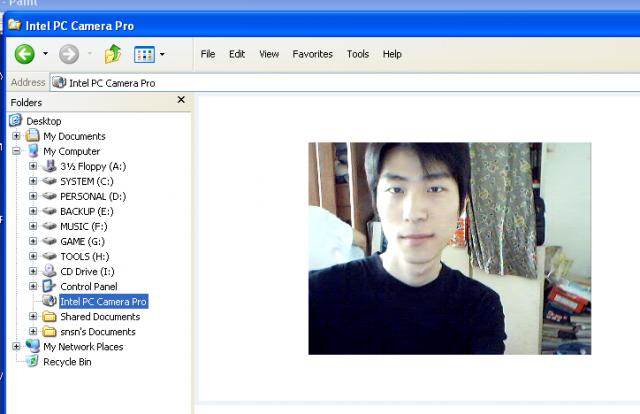Open the Edit menu
Viewport: 640px width, 414px height.
(237, 54)
